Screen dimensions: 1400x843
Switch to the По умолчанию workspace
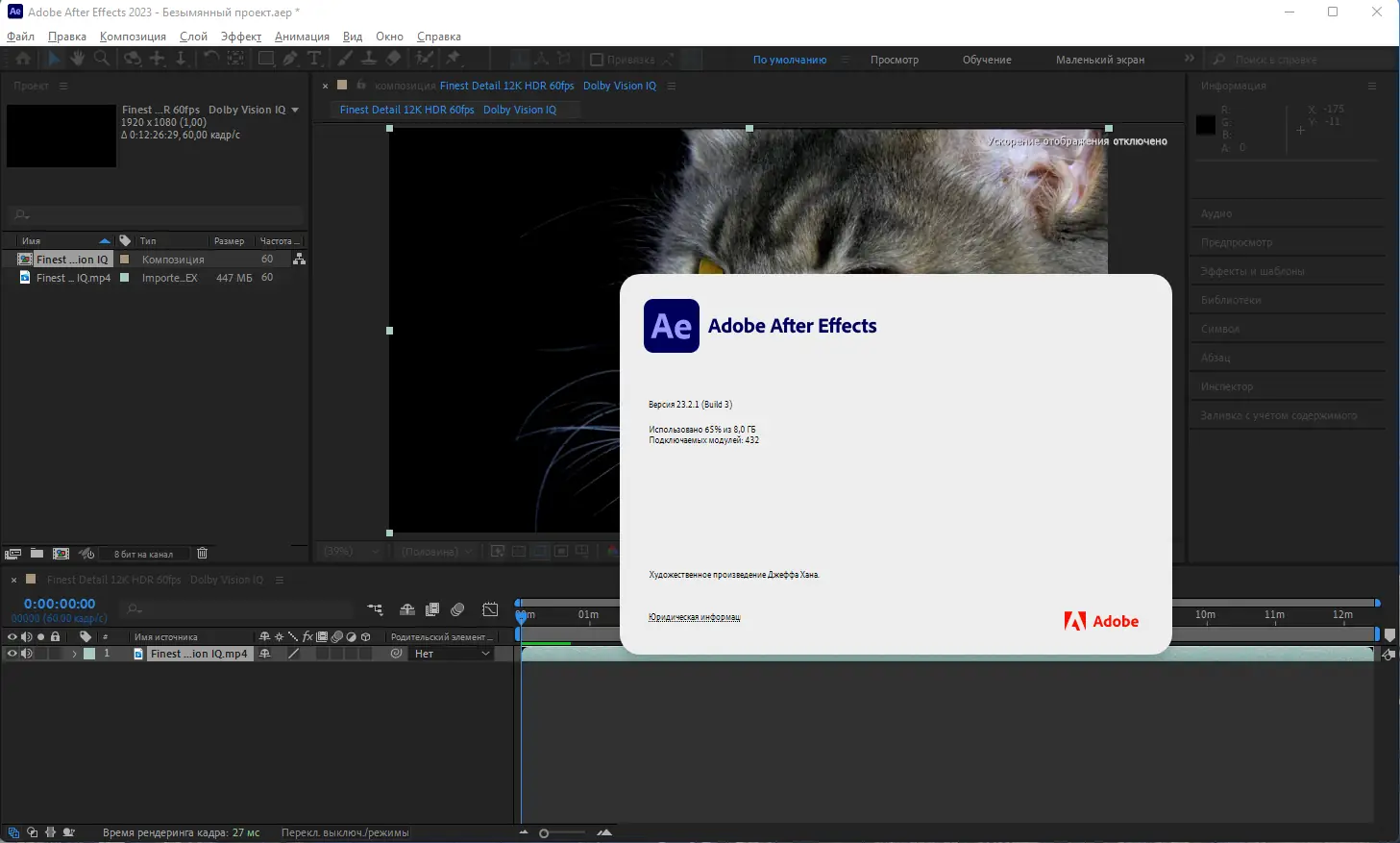[x=790, y=59]
